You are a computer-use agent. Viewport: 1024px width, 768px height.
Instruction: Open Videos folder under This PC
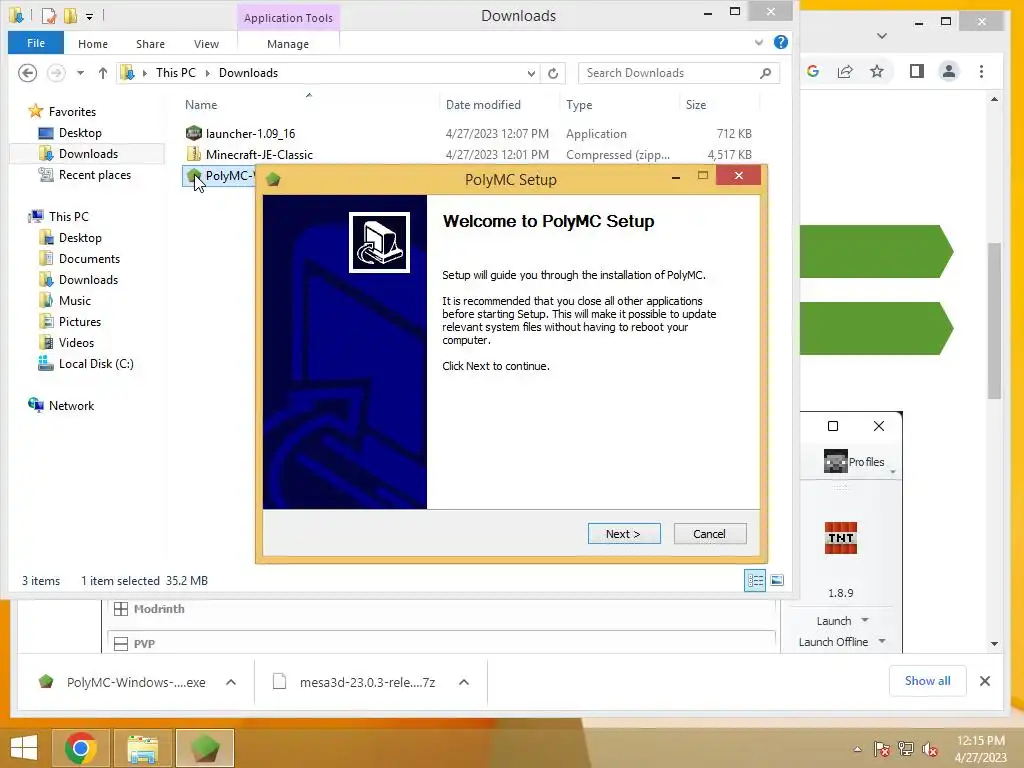click(76, 342)
